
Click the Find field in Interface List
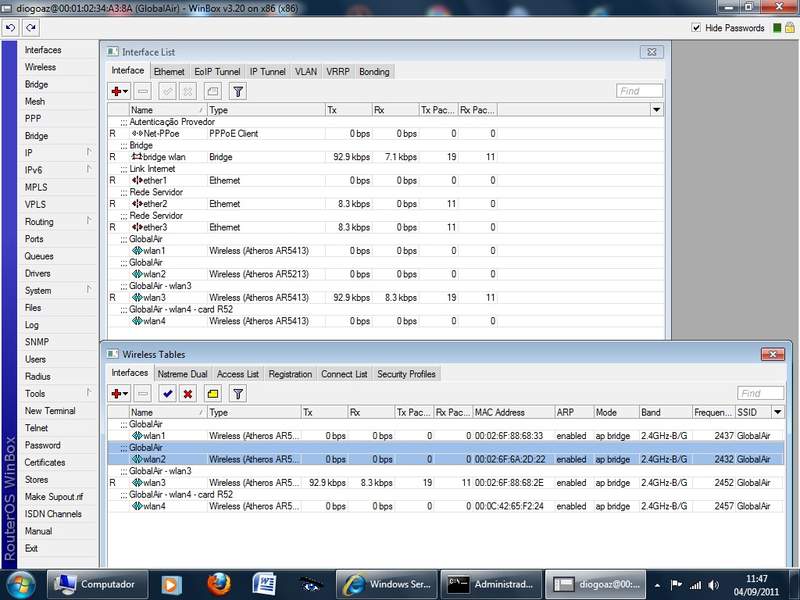pyautogui.click(x=639, y=91)
